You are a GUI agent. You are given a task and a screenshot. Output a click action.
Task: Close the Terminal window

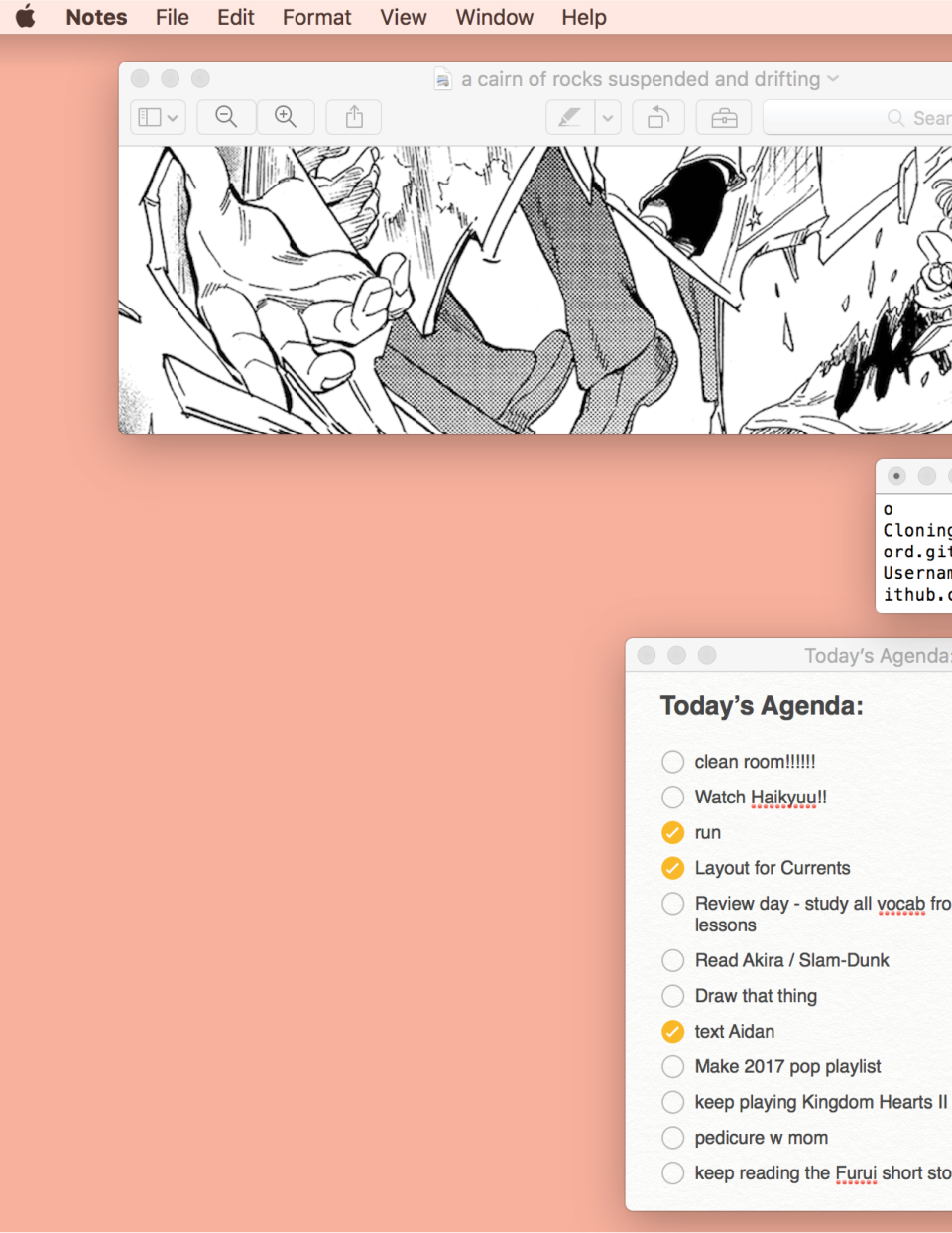point(896,476)
